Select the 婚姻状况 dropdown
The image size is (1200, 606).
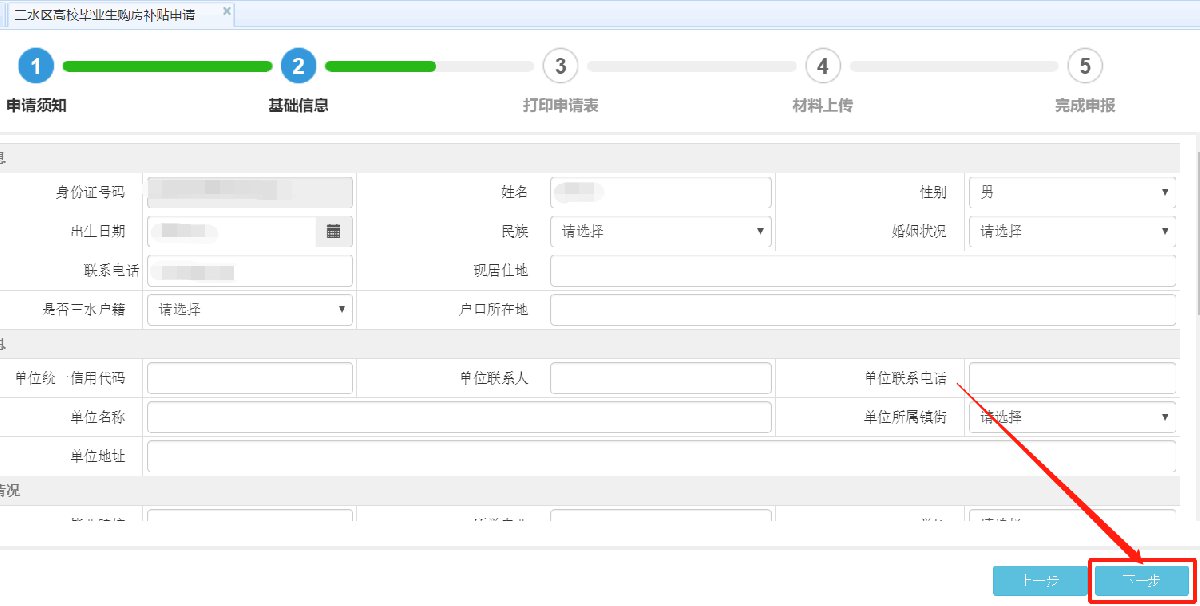pyautogui.click(x=1072, y=231)
